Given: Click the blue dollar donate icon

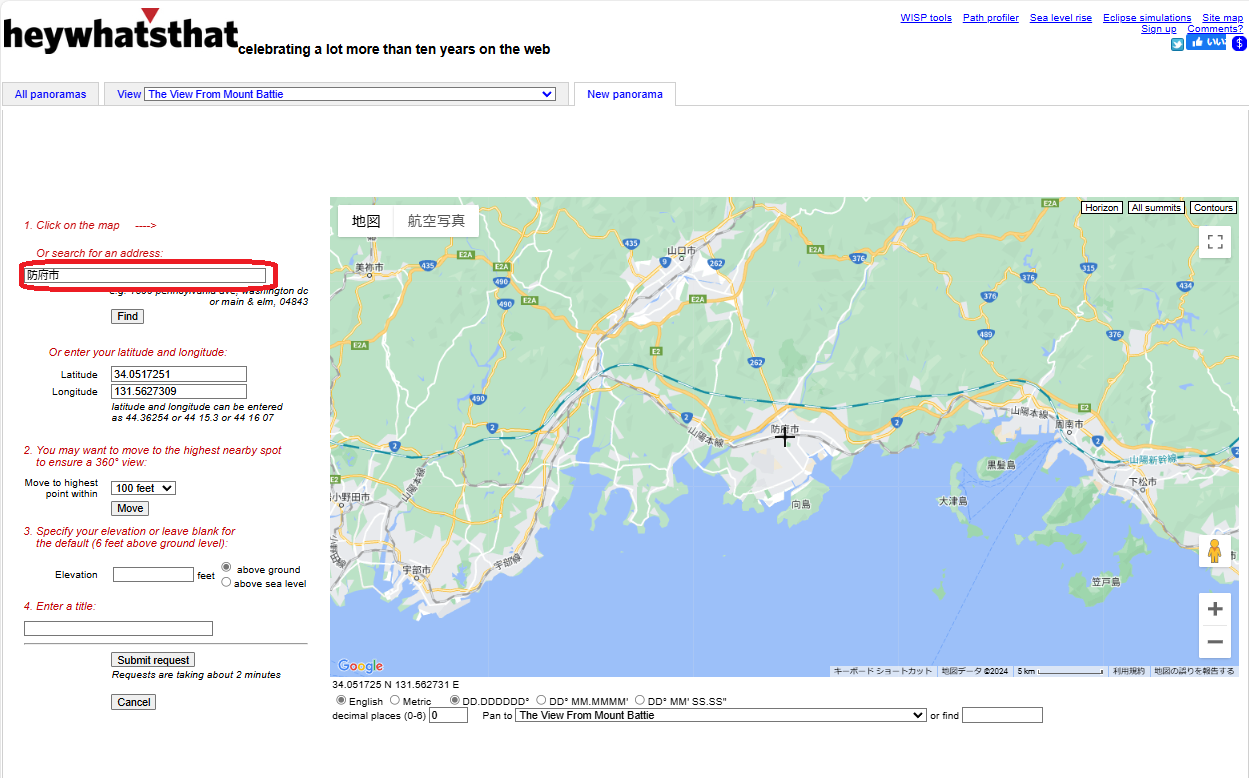Looking at the screenshot, I should [1239, 44].
